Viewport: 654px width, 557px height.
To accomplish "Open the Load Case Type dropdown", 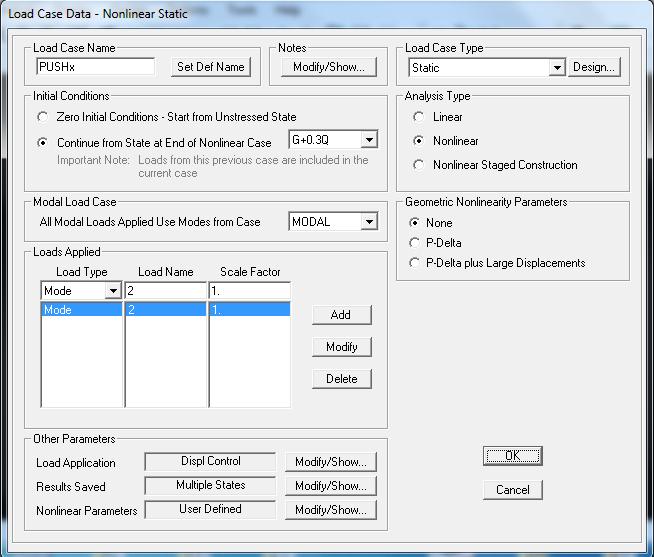I will (x=557, y=67).
